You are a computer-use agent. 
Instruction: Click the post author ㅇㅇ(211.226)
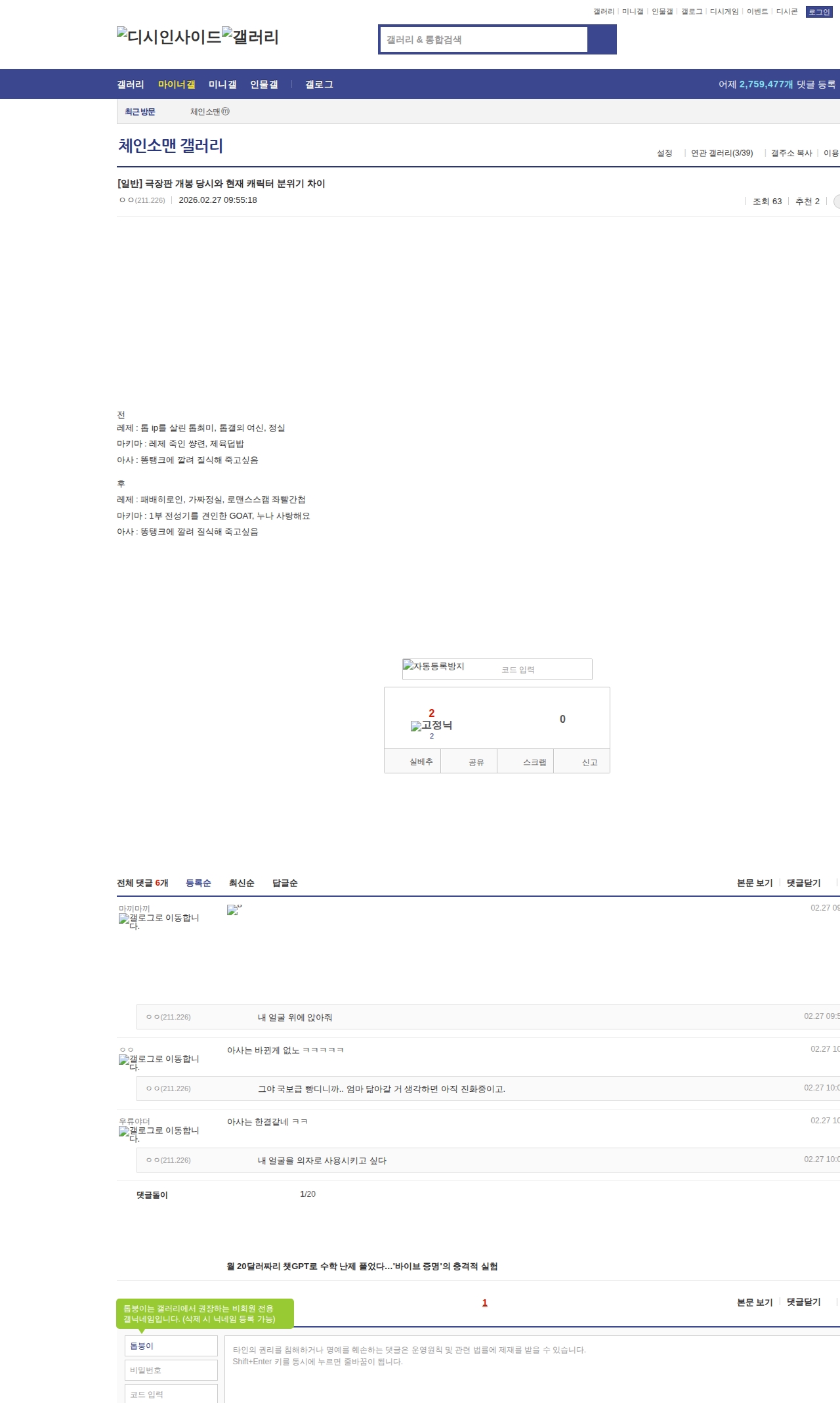click(x=142, y=200)
